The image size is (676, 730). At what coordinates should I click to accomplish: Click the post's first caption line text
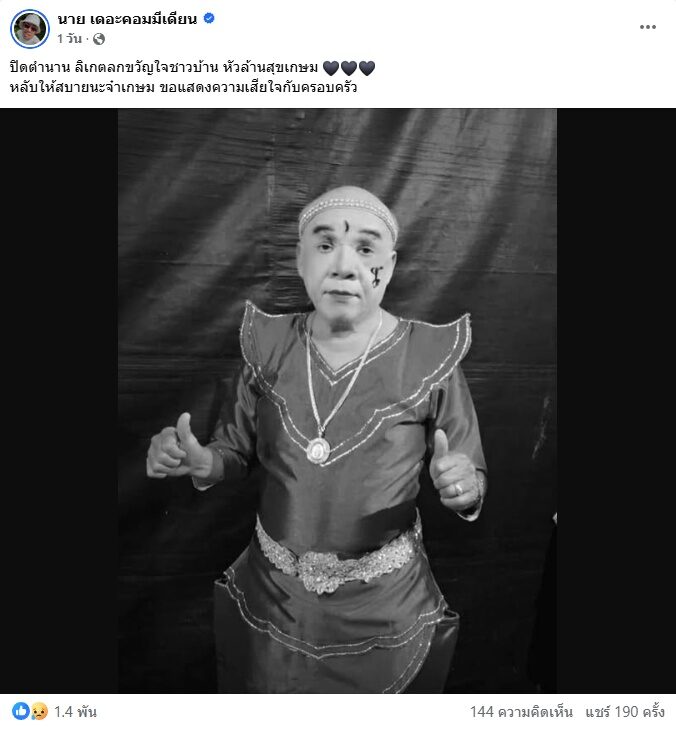[164, 68]
